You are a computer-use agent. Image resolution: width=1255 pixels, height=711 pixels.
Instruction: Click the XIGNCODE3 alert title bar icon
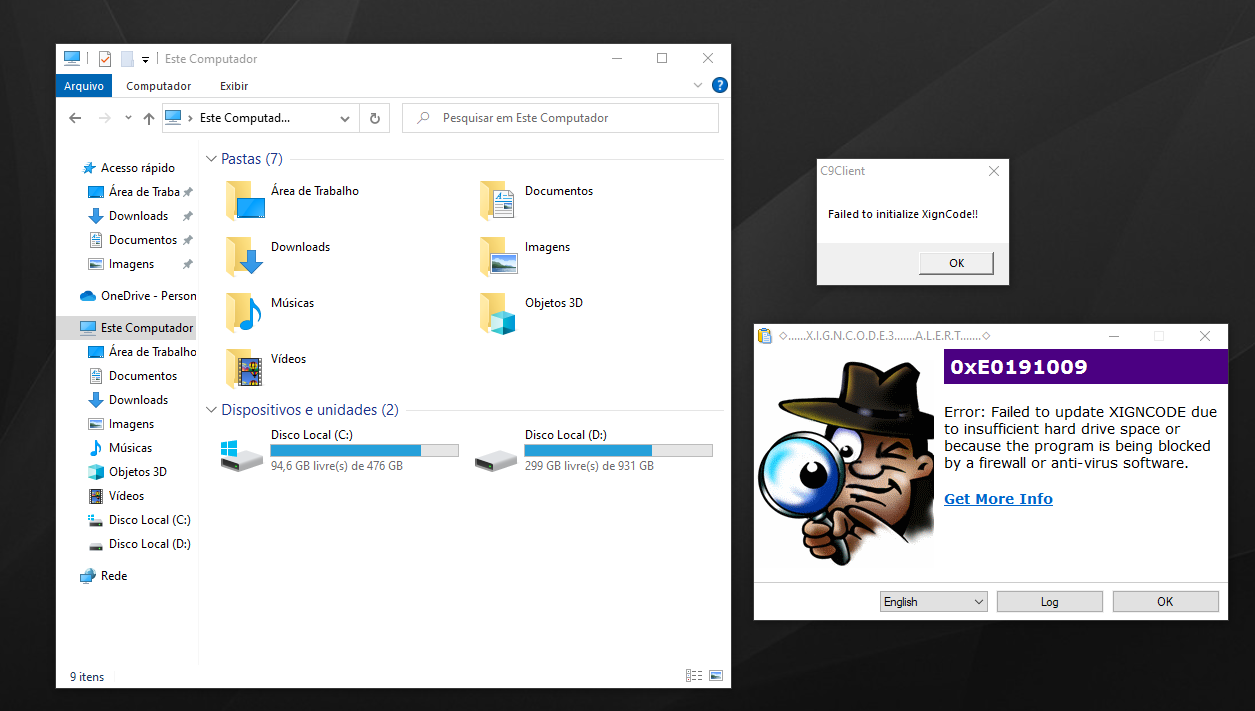click(x=765, y=336)
